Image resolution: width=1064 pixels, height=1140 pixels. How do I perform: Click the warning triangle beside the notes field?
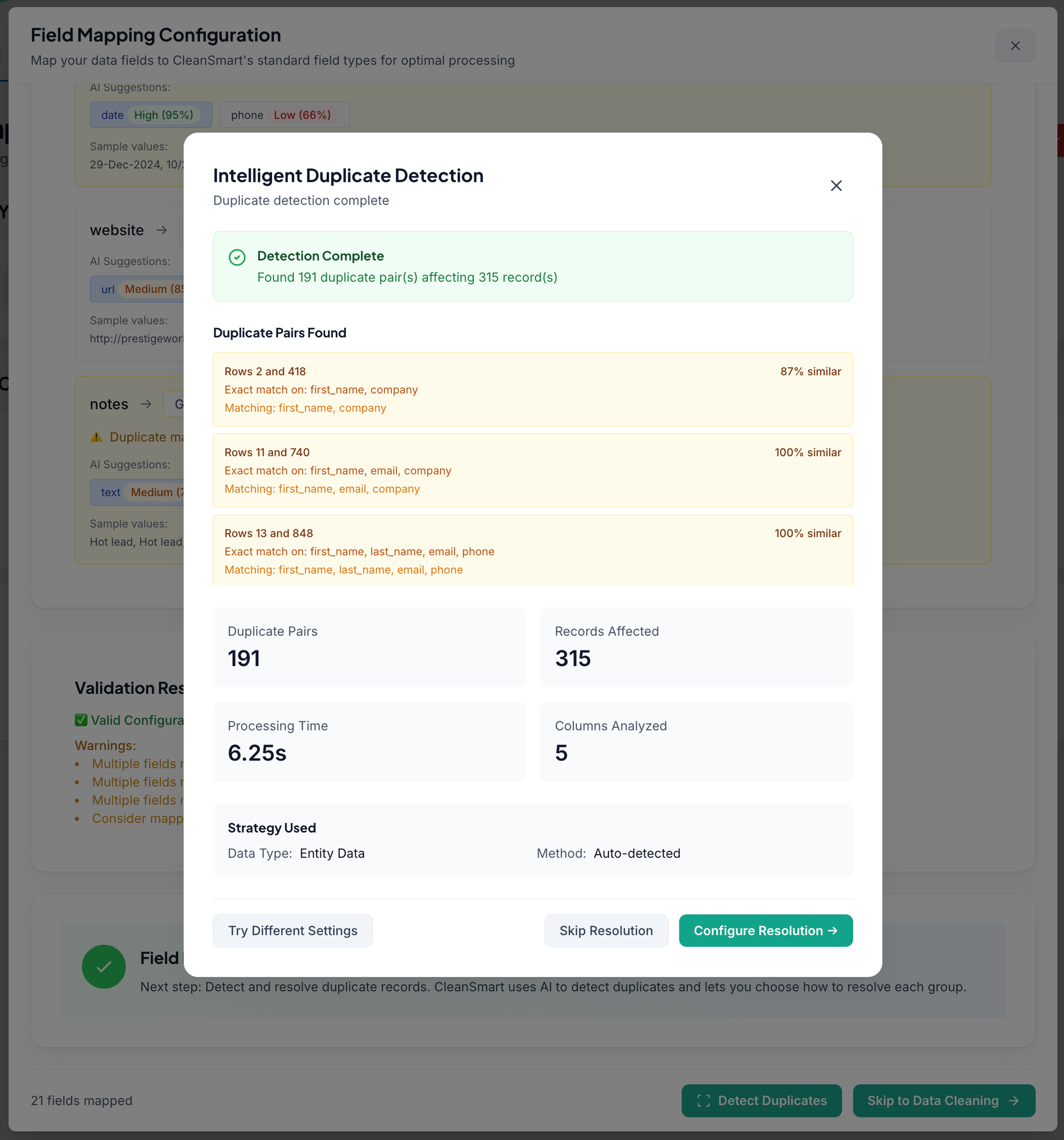[x=96, y=436]
